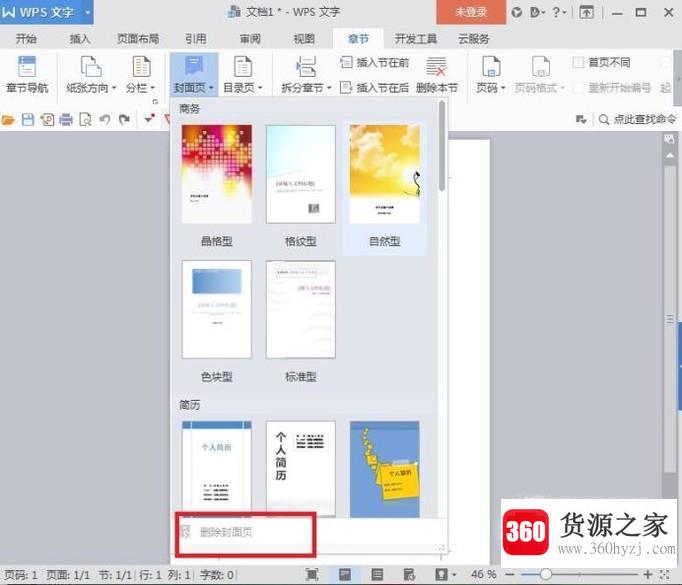Select the 自然型 sunny sky cover thumbnail
The width and height of the screenshot is (682, 585).
(x=384, y=174)
